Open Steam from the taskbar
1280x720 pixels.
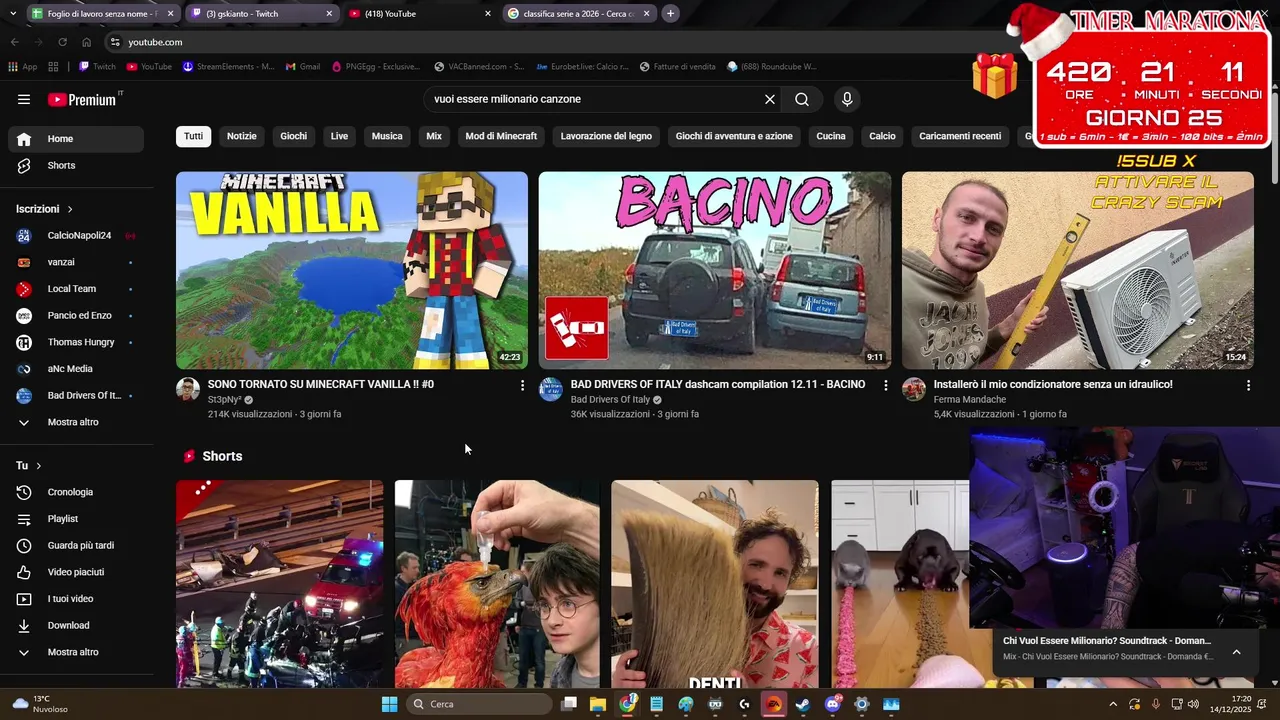pyautogui.click(x=802, y=704)
